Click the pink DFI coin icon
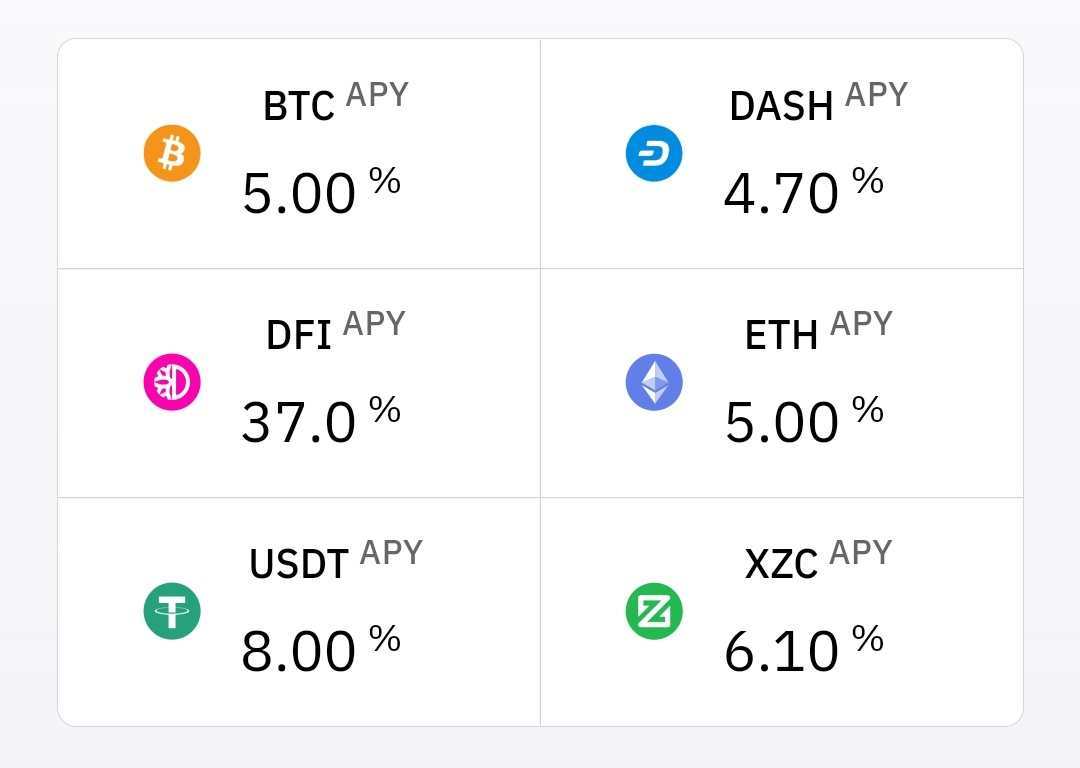Viewport: 1080px width, 768px height. (172, 382)
